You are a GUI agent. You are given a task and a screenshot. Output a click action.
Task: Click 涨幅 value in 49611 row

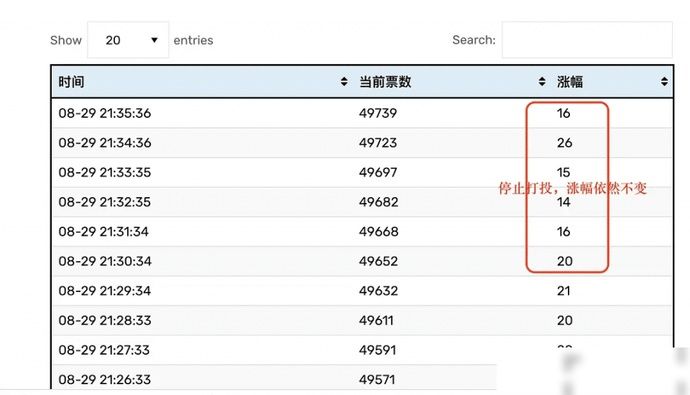(565, 320)
